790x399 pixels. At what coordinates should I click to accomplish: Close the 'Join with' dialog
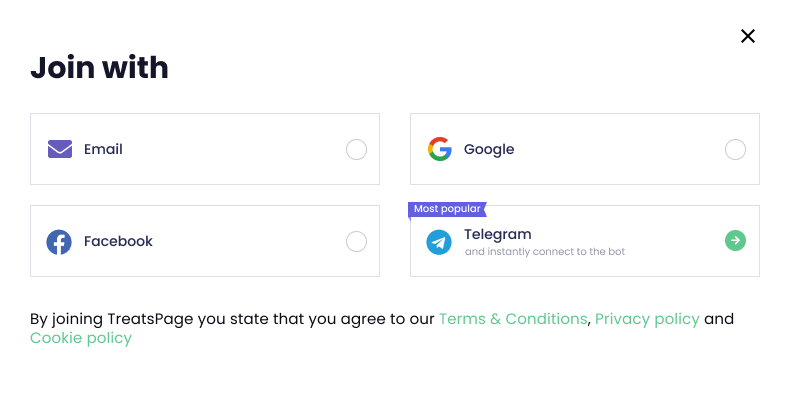pos(748,36)
